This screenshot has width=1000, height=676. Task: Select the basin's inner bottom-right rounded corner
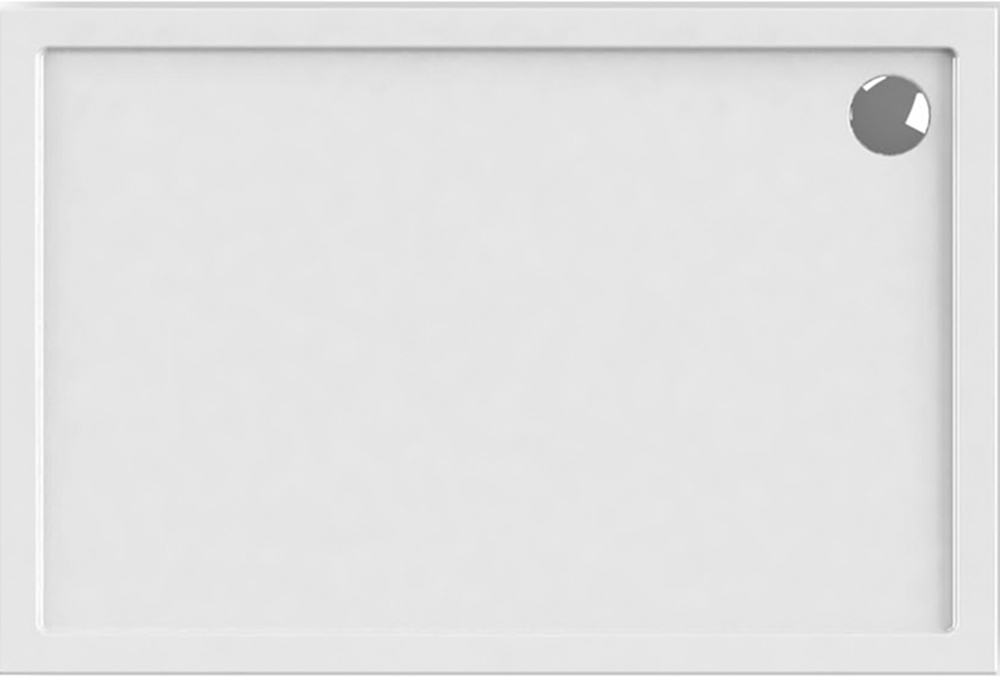click(950, 626)
